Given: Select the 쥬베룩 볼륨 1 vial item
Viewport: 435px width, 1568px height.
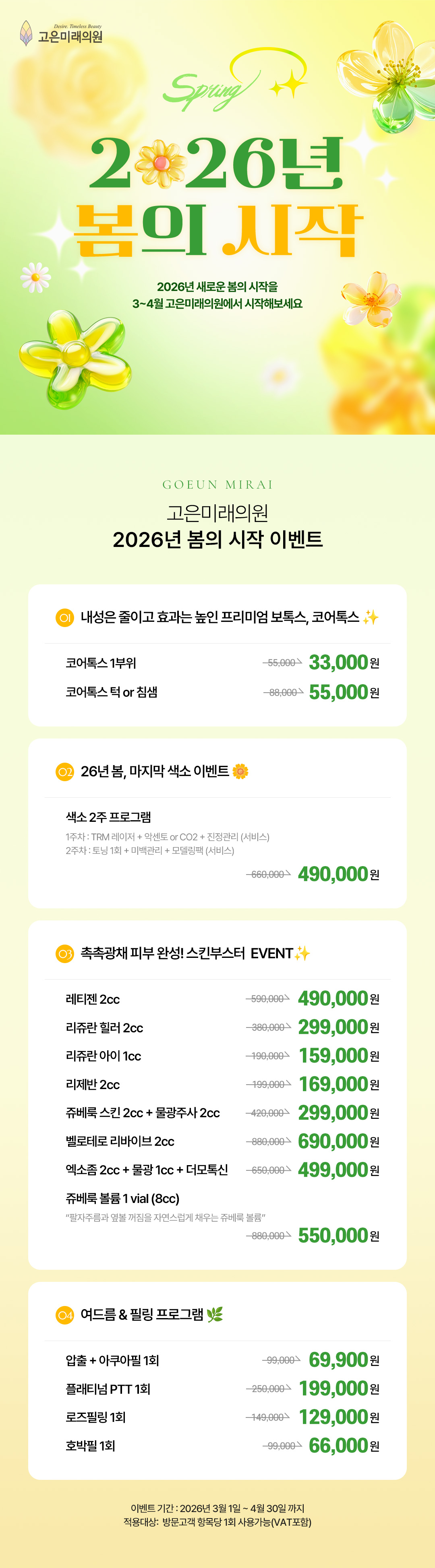Looking at the screenshot, I should pos(122,1199).
